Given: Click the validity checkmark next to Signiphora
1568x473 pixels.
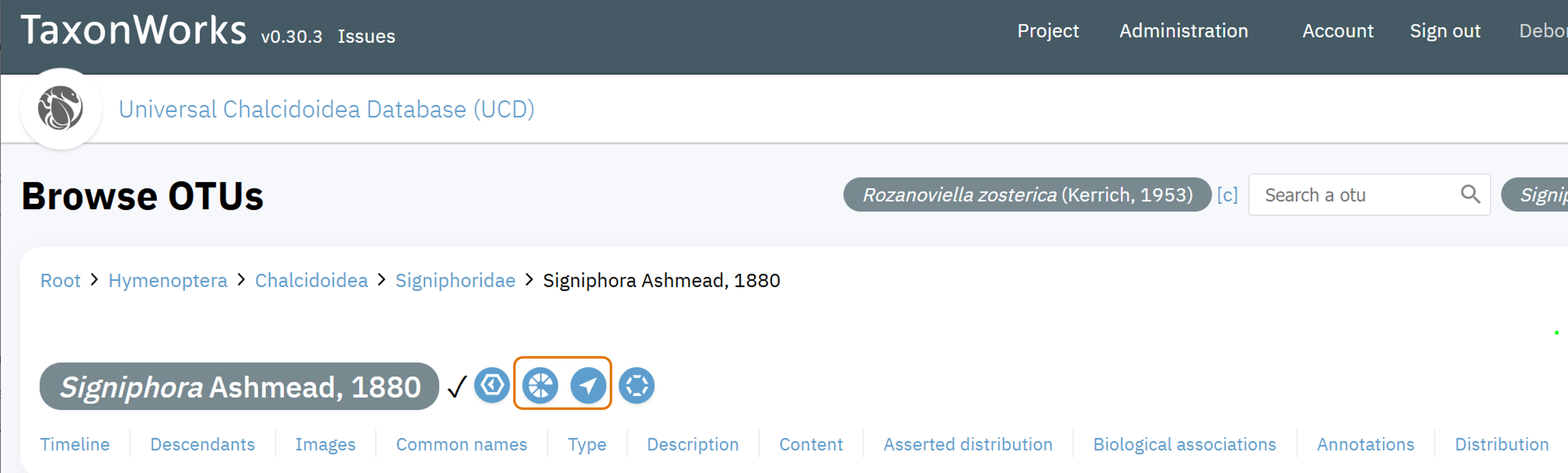Looking at the screenshot, I should click(457, 386).
